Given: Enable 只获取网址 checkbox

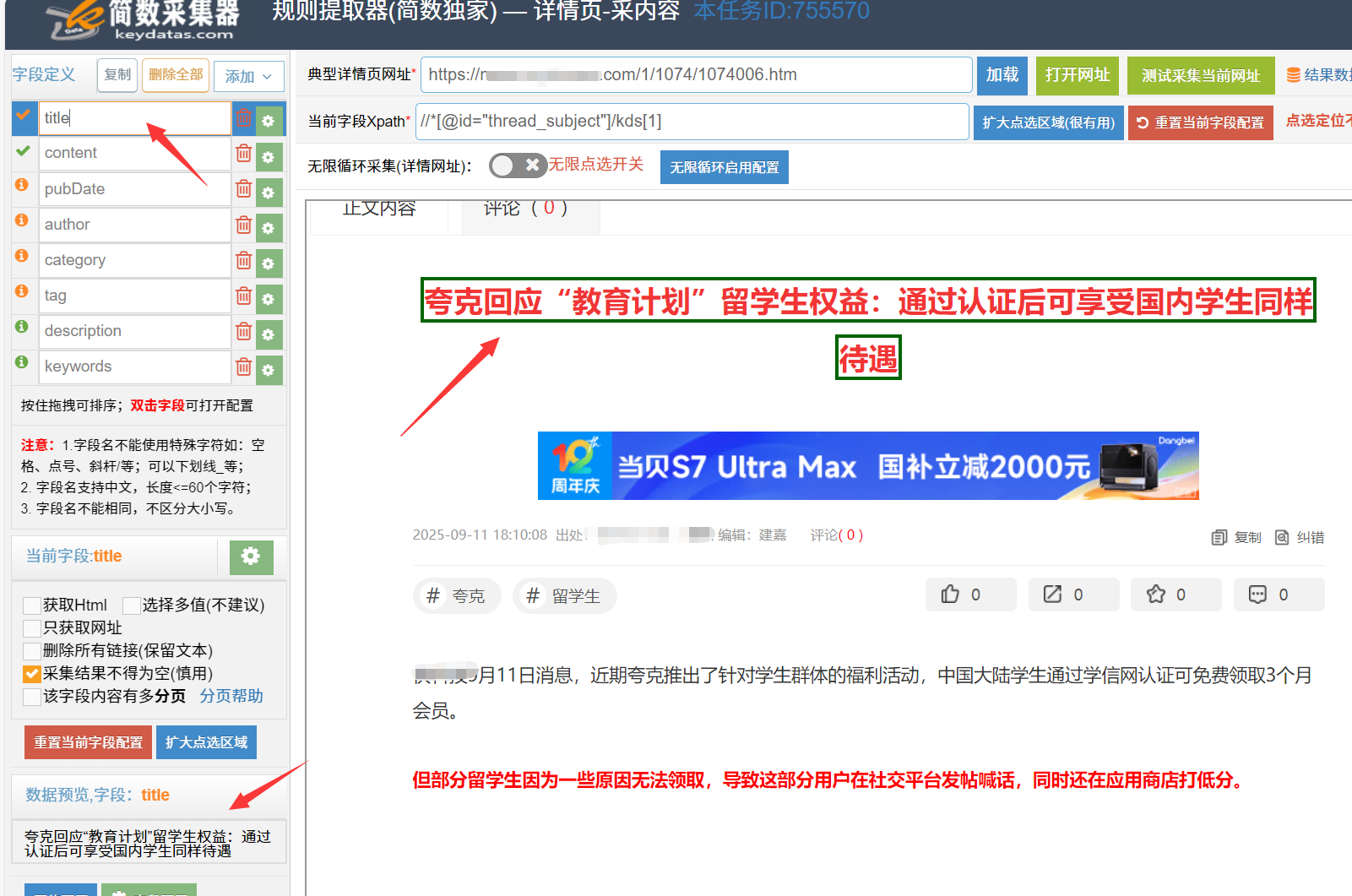Looking at the screenshot, I should [32, 628].
